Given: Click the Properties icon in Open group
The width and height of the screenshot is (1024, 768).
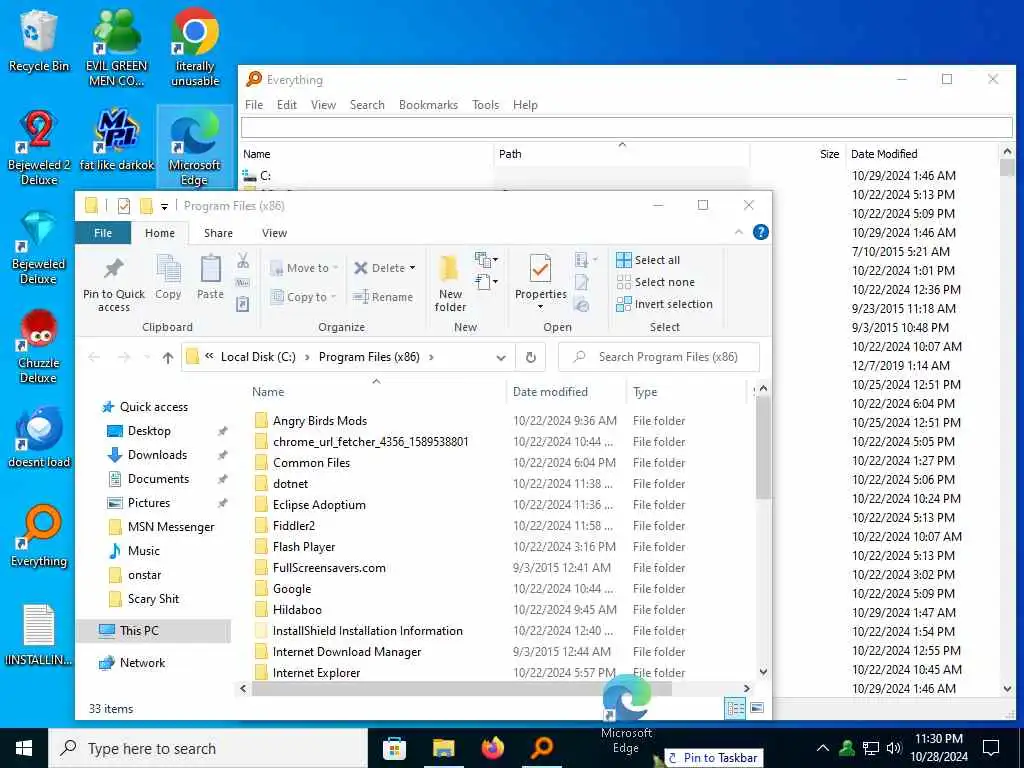Looking at the screenshot, I should pyautogui.click(x=540, y=269).
